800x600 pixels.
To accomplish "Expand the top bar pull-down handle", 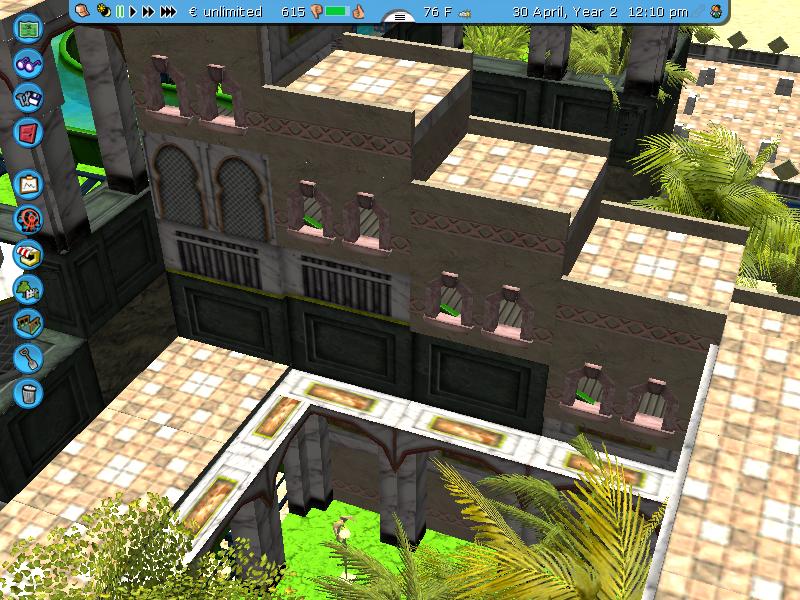I will pyautogui.click(x=400, y=17).
